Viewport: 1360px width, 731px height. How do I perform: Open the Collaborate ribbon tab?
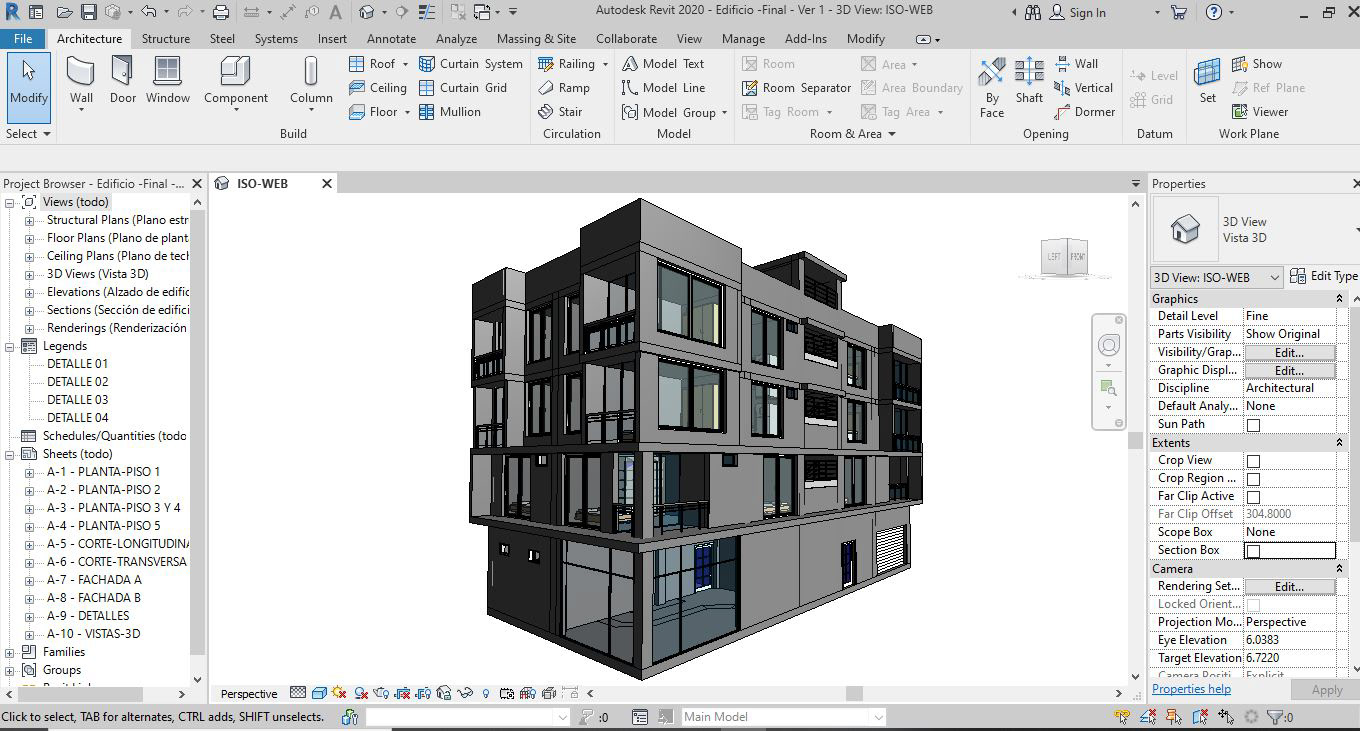pyautogui.click(x=626, y=39)
